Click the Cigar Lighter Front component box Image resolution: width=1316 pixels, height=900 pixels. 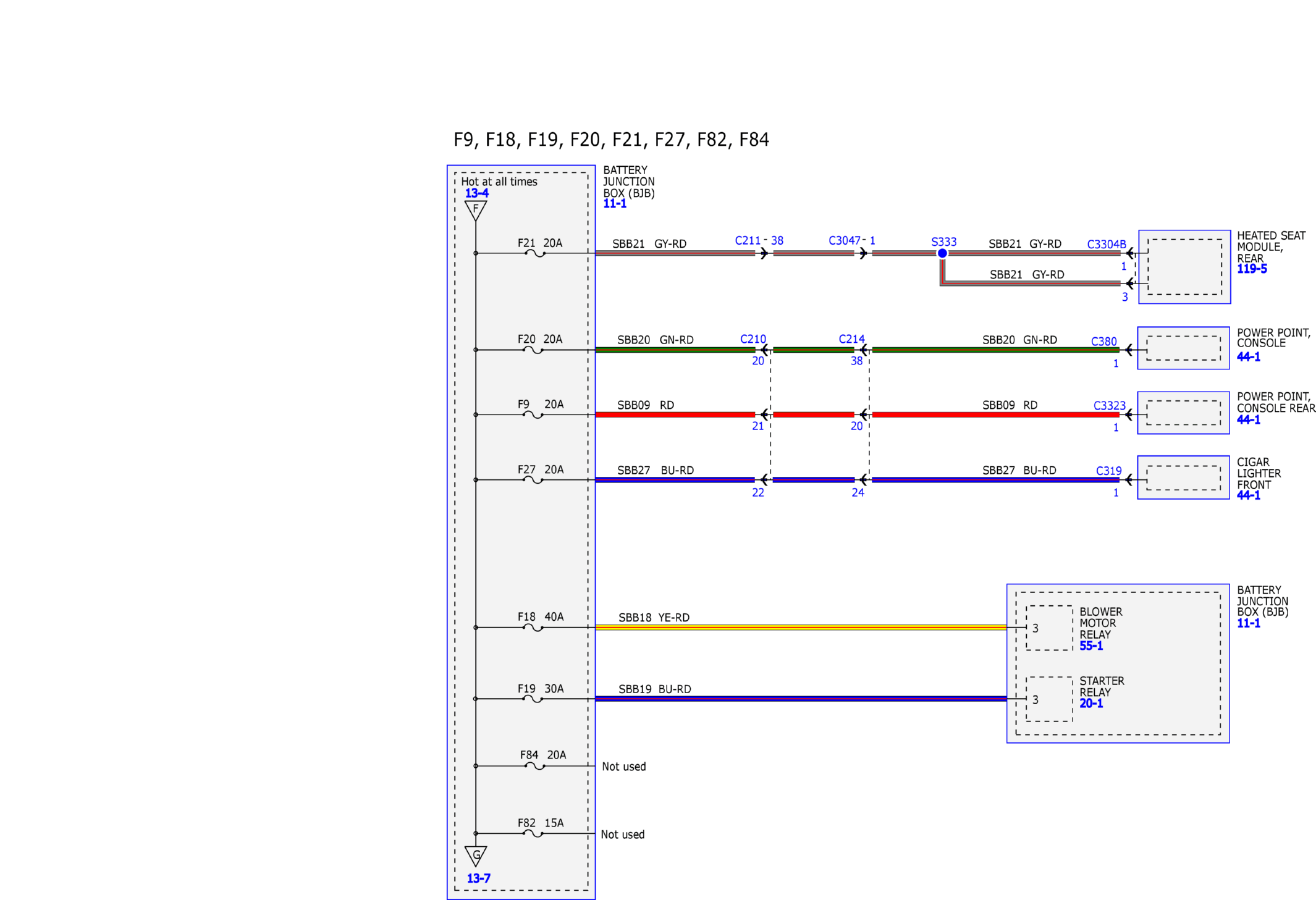tap(1183, 478)
